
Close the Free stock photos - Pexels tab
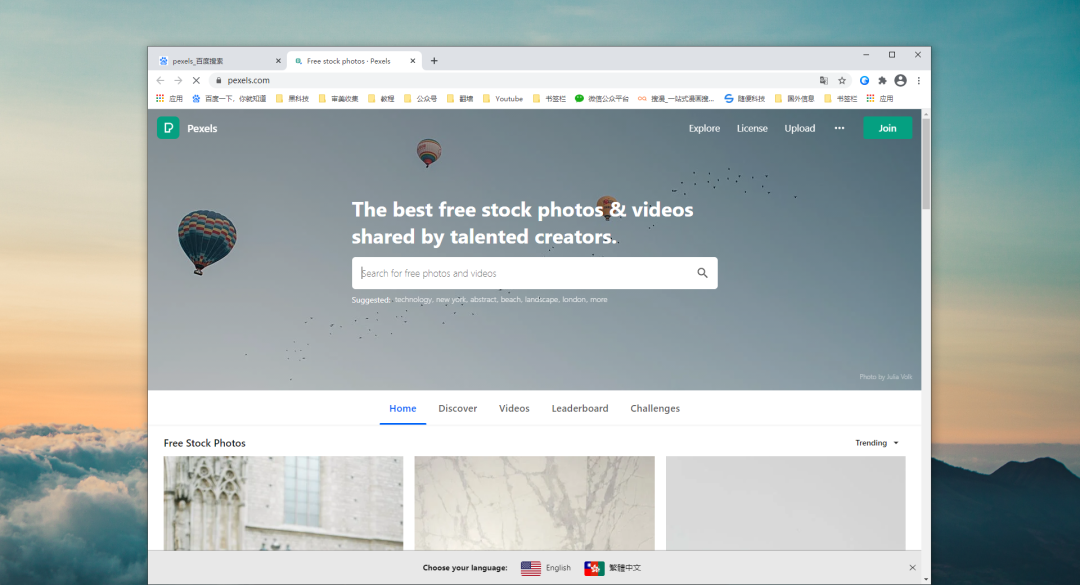(413, 61)
